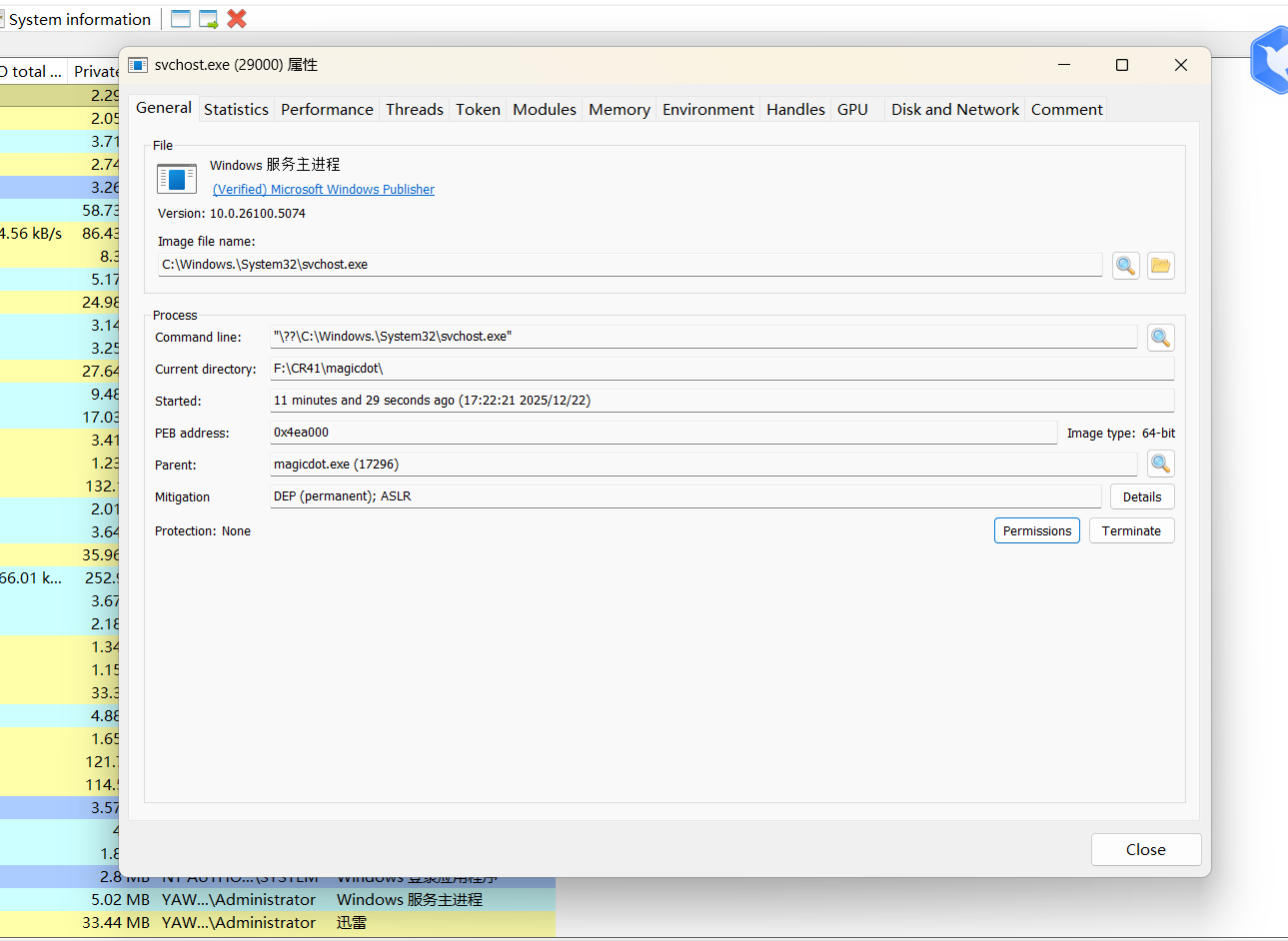Image resolution: width=1288 pixels, height=941 pixels.
Task: Click the Windows 服务主进程 description in File group
Action: (x=275, y=165)
